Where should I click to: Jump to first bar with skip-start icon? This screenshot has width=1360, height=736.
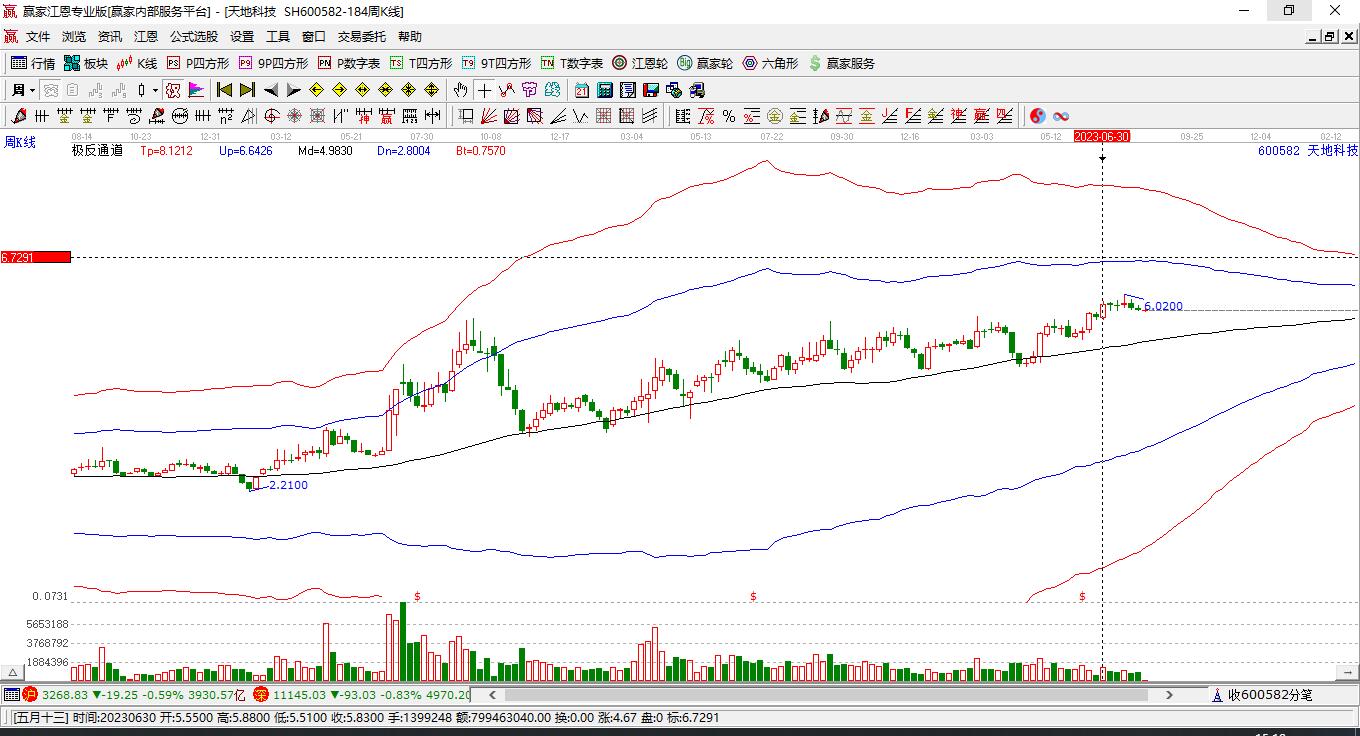[224, 90]
